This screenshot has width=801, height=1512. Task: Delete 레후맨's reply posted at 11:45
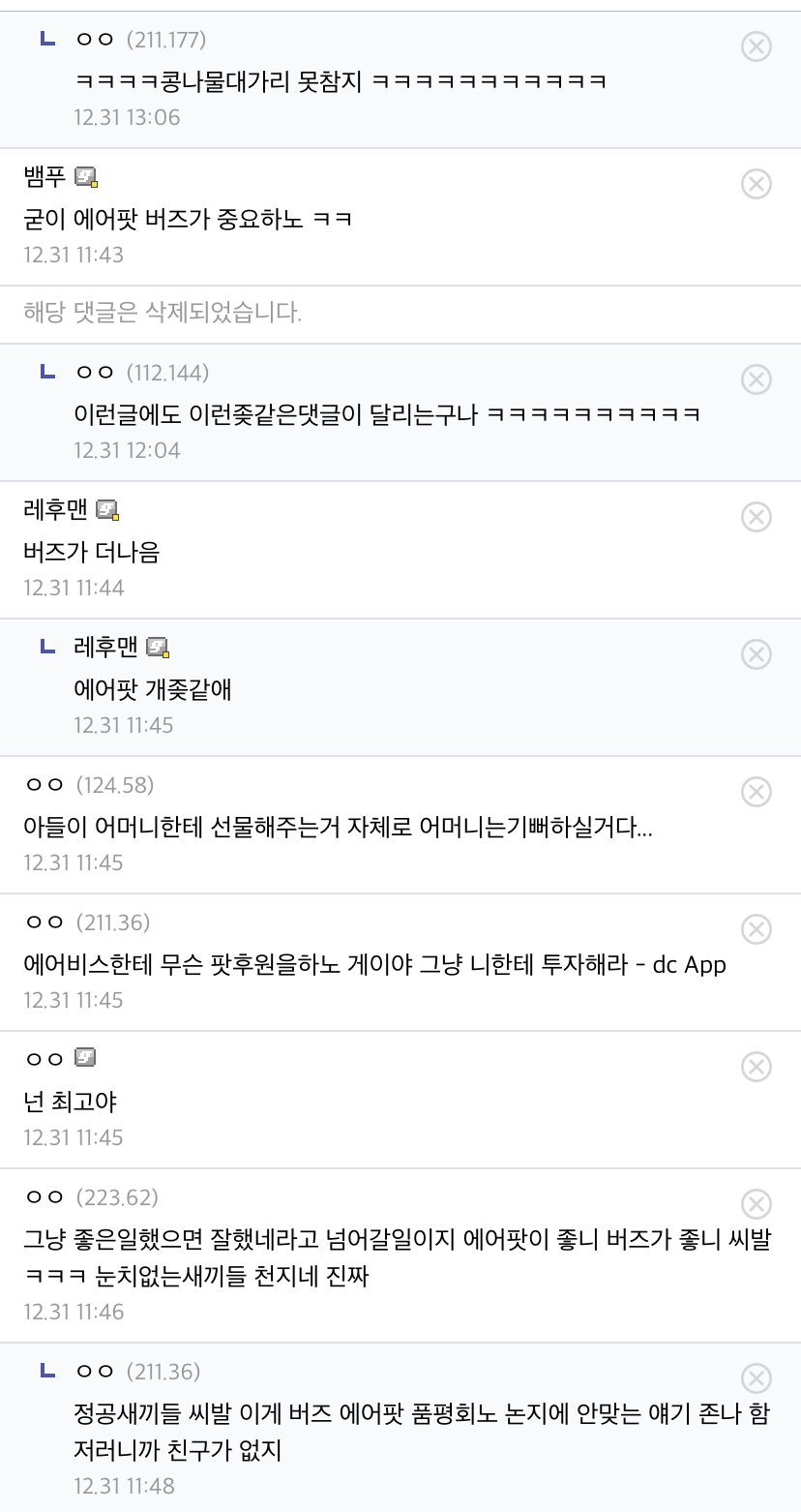pos(756,654)
